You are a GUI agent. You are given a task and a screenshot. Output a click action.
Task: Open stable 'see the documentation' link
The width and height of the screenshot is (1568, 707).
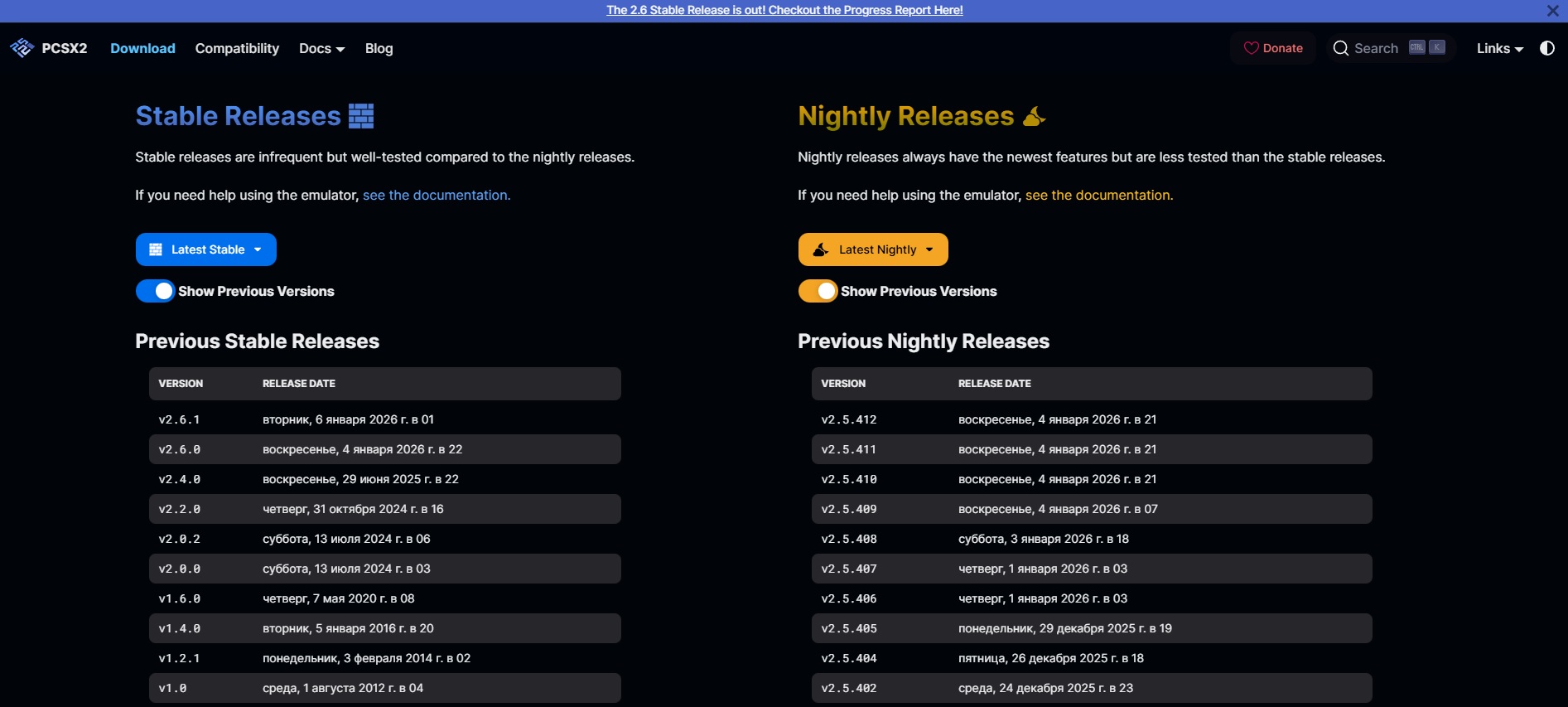tap(437, 195)
